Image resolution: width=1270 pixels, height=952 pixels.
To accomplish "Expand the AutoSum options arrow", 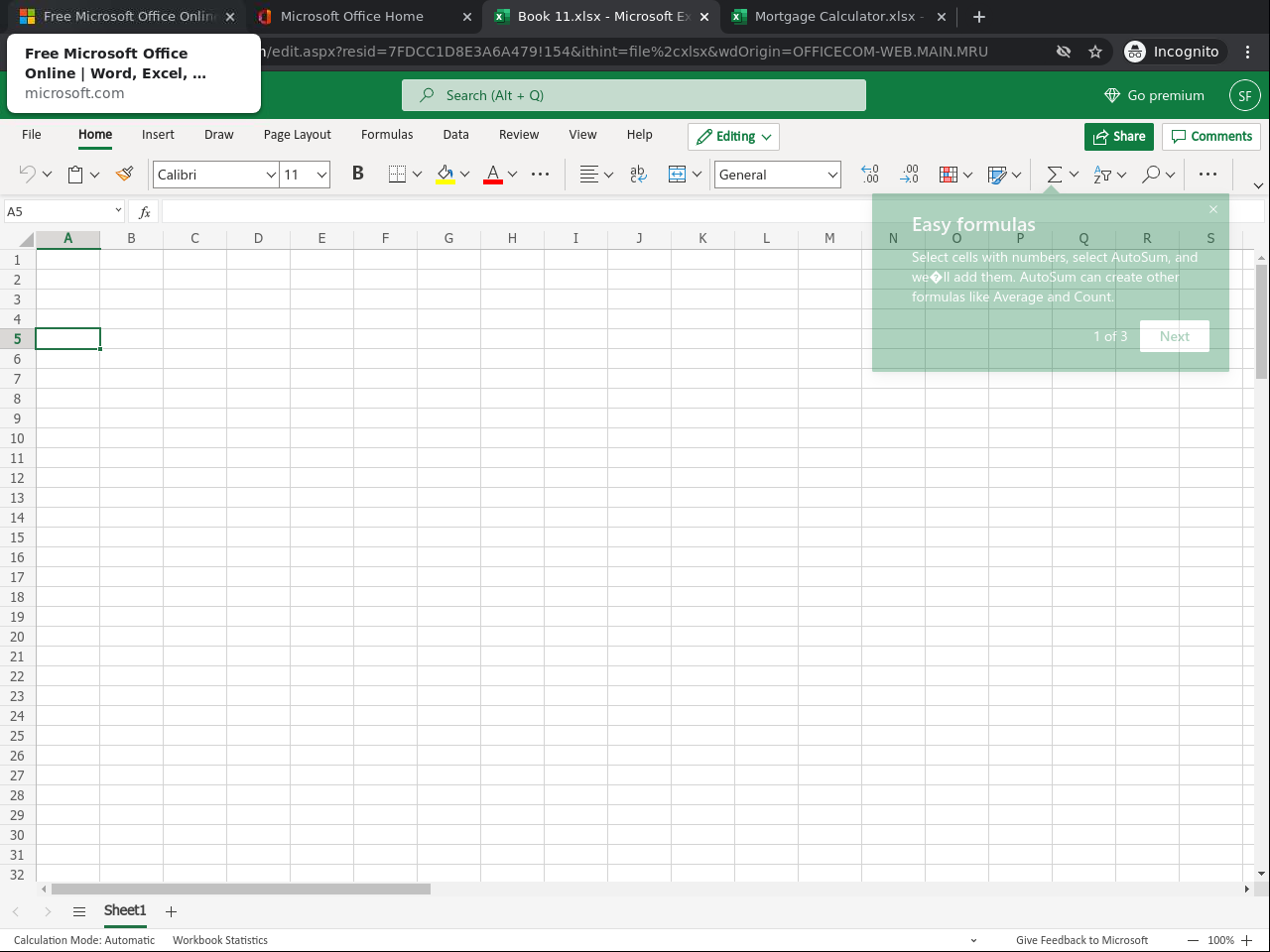I will [x=1074, y=175].
